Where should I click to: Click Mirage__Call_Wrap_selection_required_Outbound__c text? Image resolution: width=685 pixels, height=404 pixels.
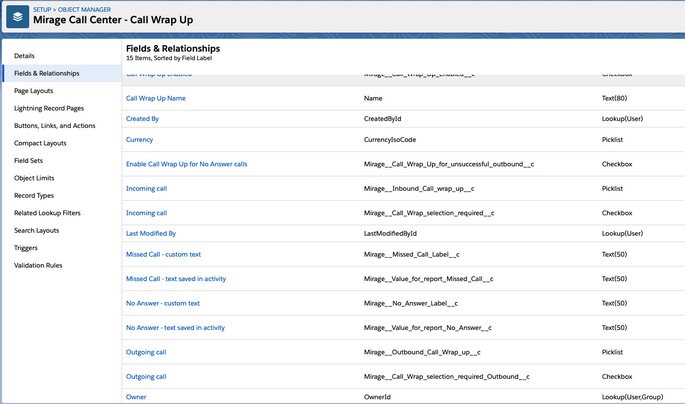[446, 376]
